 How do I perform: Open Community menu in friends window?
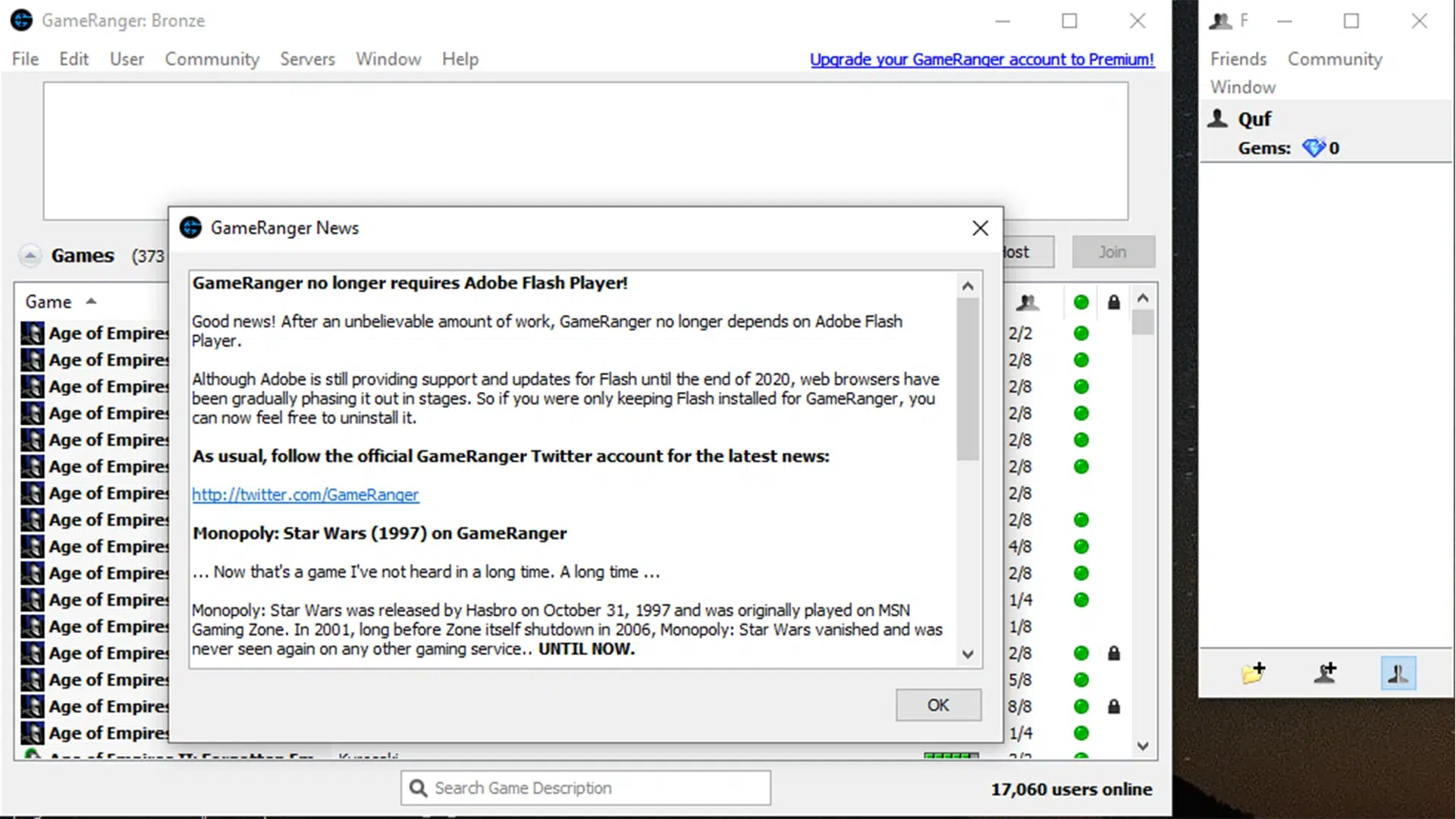pyautogui.click(x=1335, y=59)
